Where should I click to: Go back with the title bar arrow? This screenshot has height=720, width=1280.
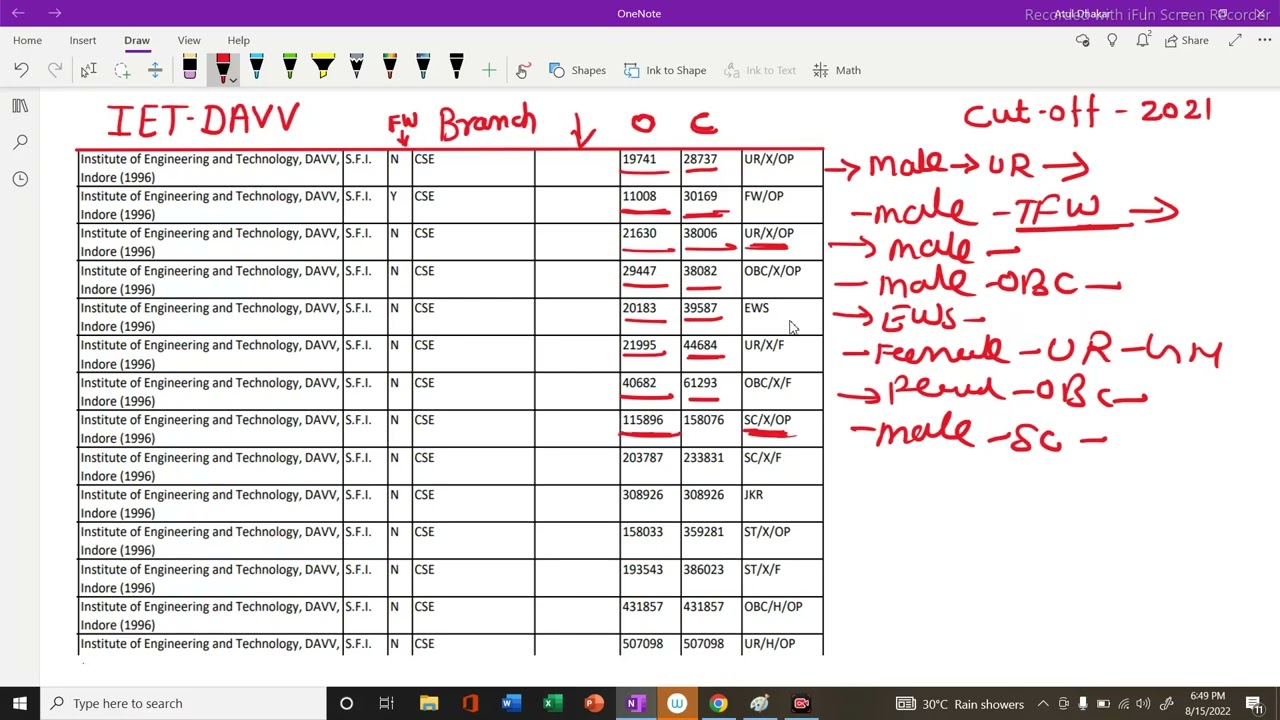(18, 13)
